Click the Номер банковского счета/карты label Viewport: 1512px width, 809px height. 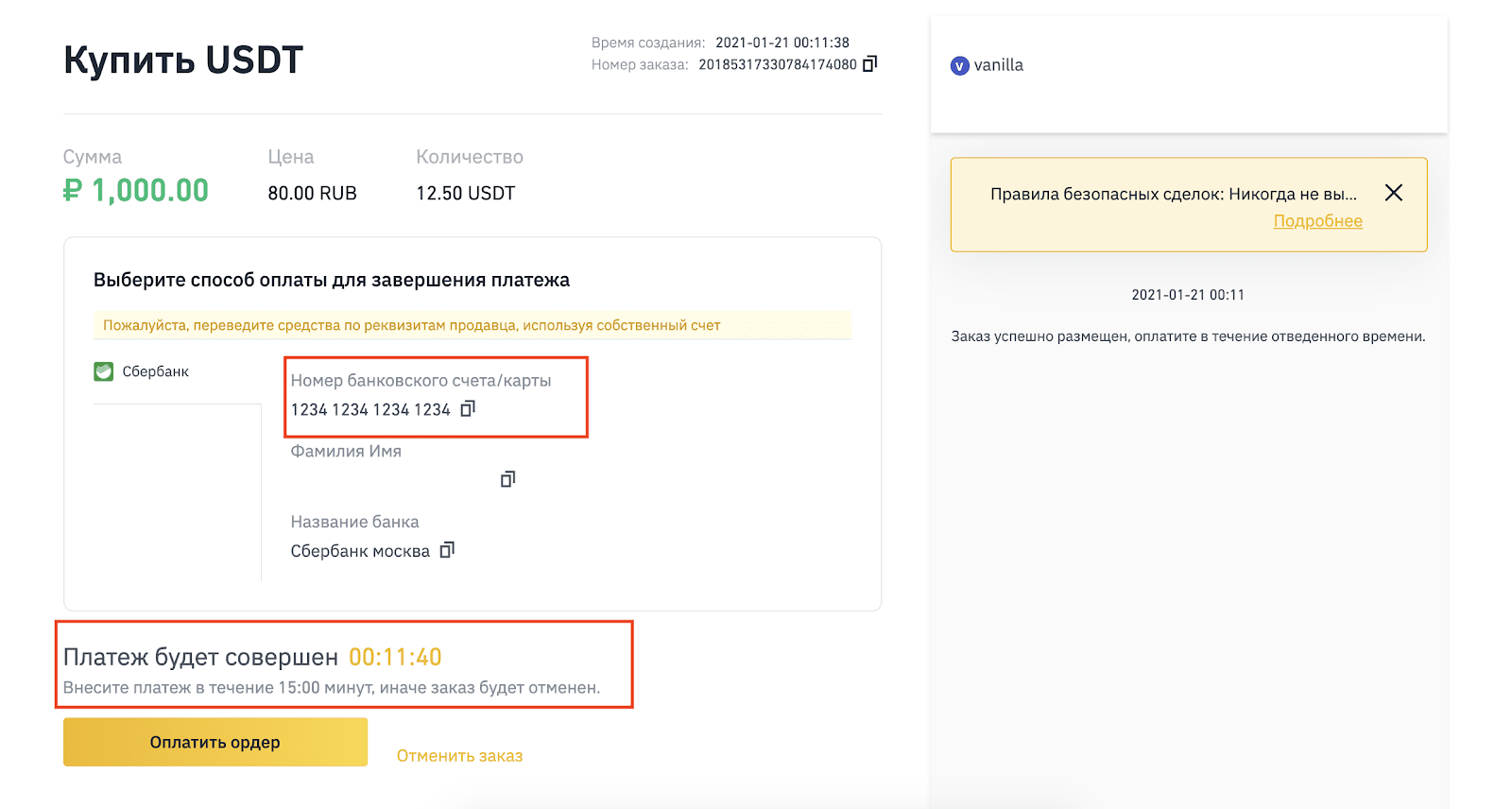(x=421, y=381)
